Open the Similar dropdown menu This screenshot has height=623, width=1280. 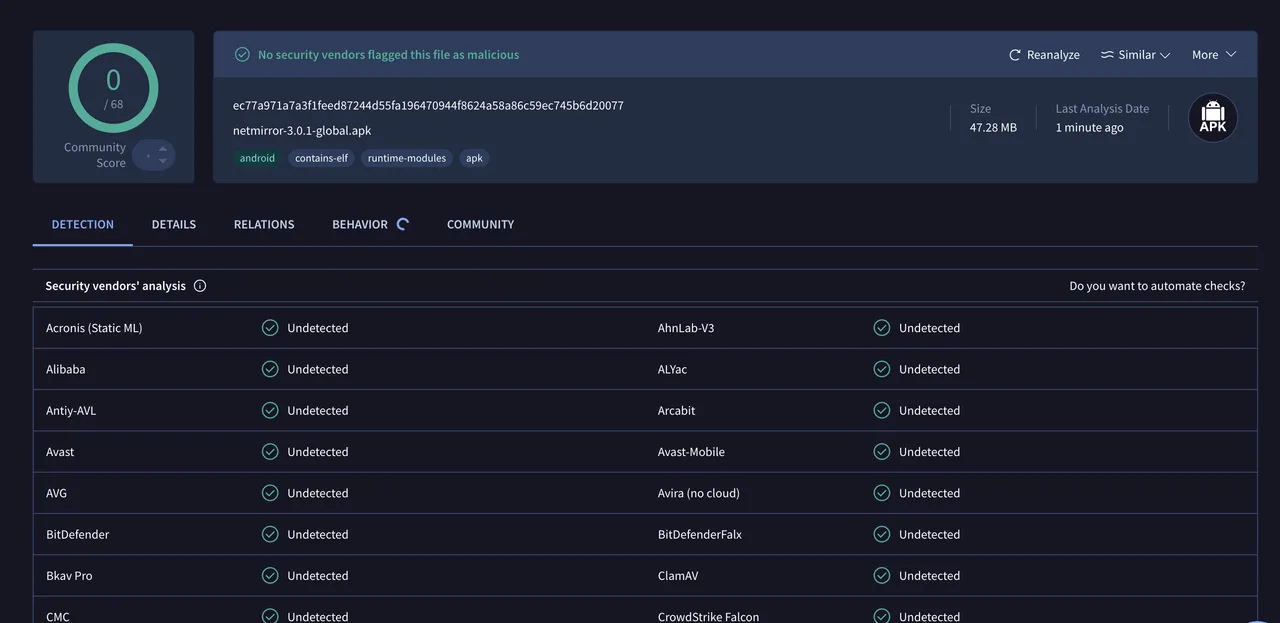1135,55
